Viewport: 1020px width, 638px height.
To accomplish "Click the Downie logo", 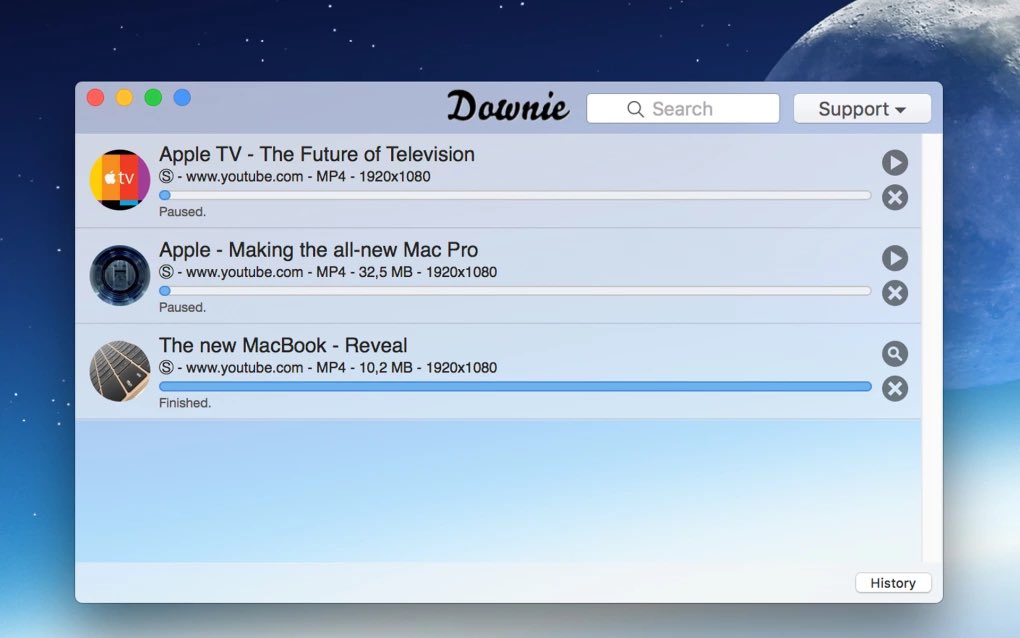I will pos(508,106).
